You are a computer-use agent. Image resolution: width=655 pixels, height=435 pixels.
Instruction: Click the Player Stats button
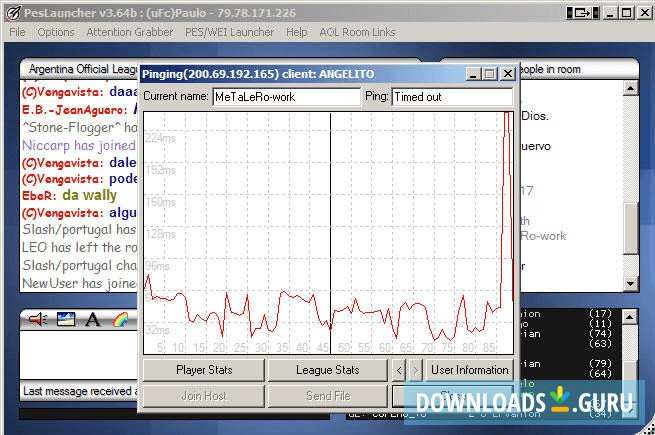[x=204, y=370]
